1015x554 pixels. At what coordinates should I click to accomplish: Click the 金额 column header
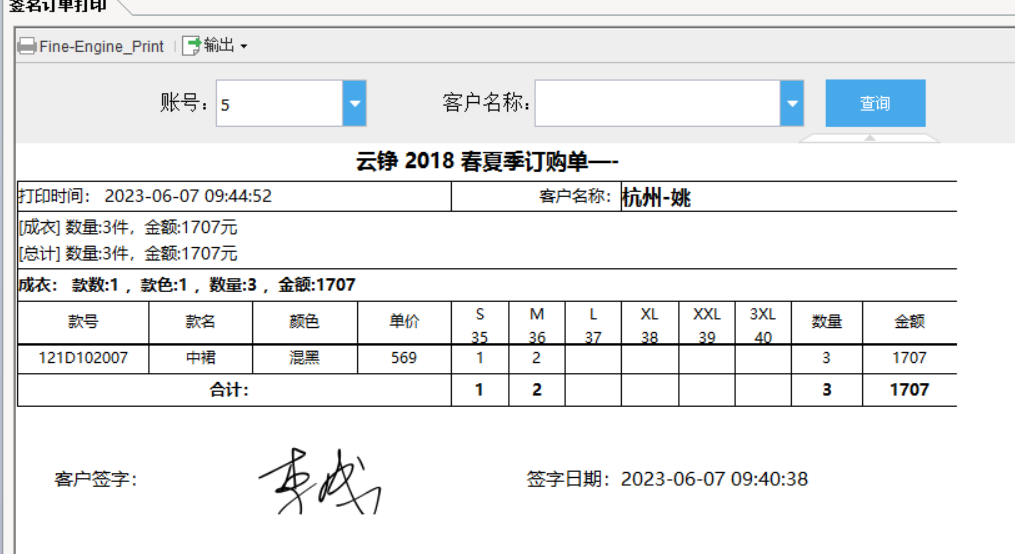(909, 322)
